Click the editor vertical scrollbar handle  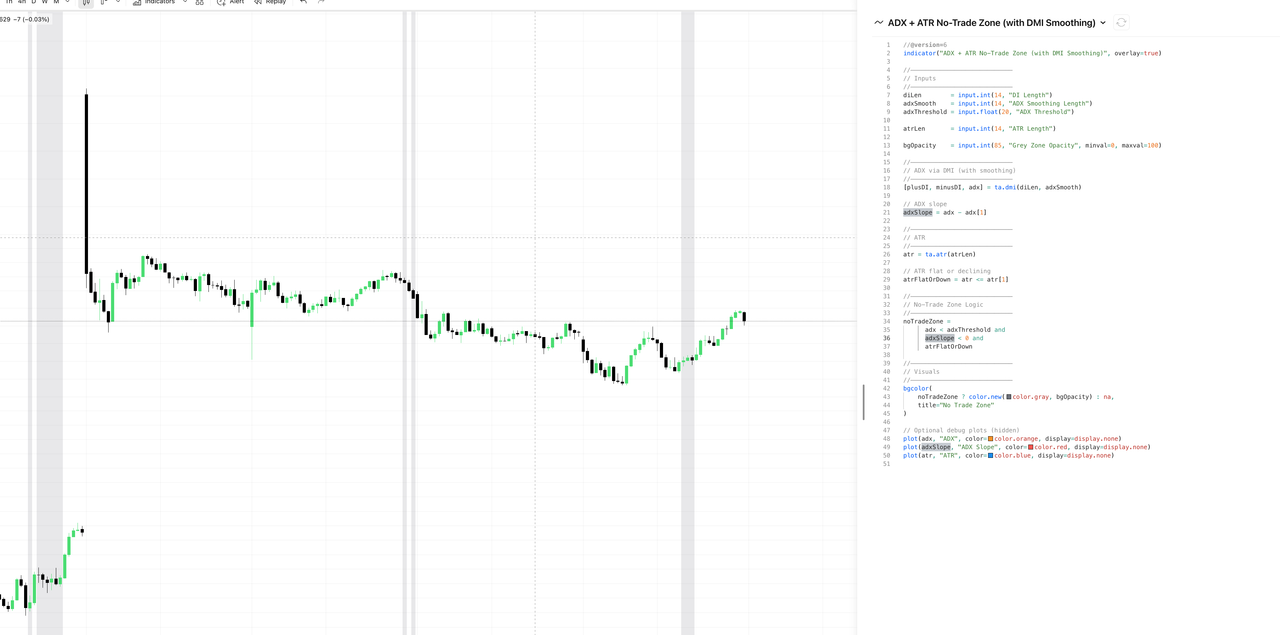click(x=864, y=402)
